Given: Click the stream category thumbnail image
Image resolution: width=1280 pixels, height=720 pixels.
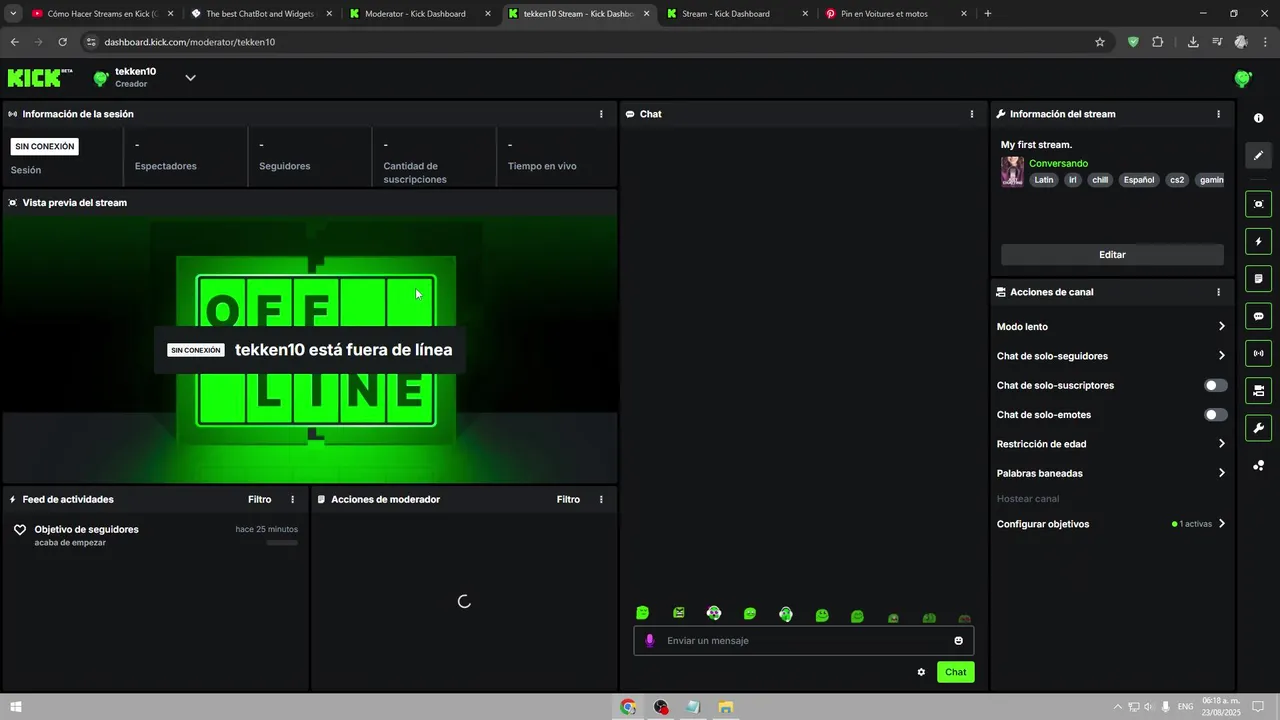Looking at the screenshot, I should [x=1012, y=172].
